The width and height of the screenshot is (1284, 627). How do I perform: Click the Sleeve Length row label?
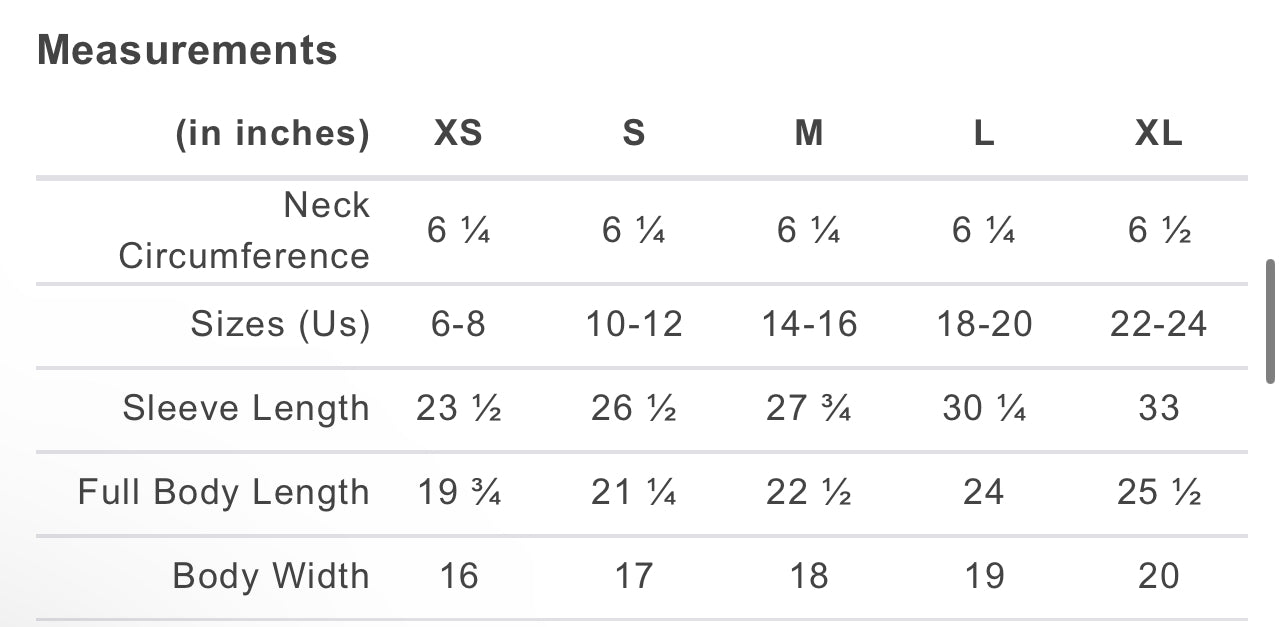(246, 408)
